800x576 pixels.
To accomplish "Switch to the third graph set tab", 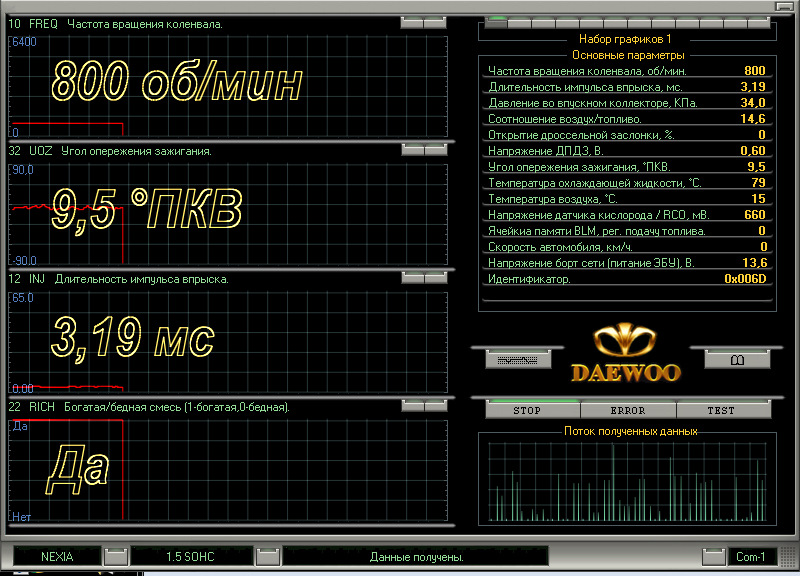I will pos(544,22).
